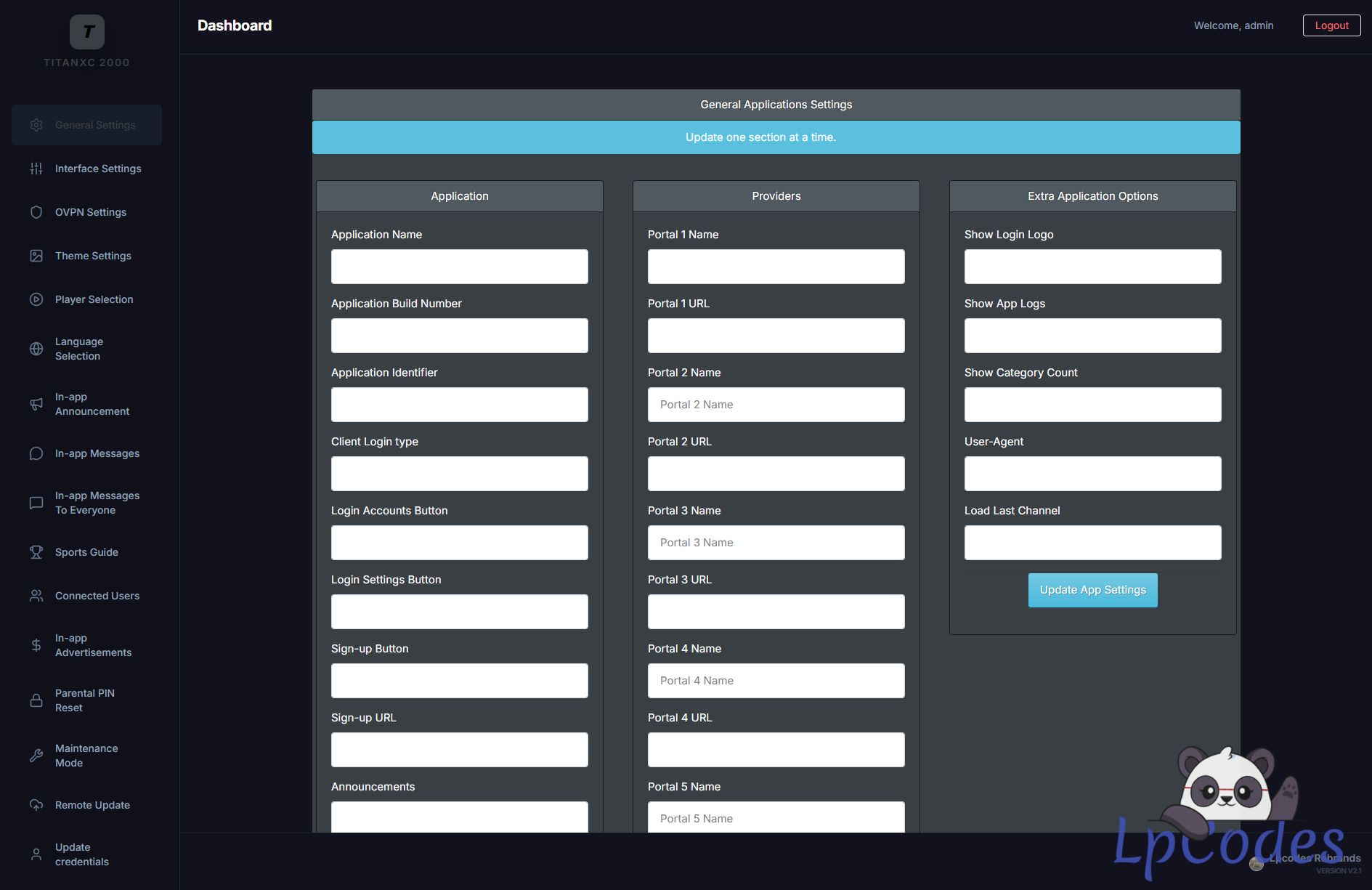Click the Portal 2 Name text field
Image resolution: width=1372 pixels, height=890 pixels.
(x=776, y=405)
